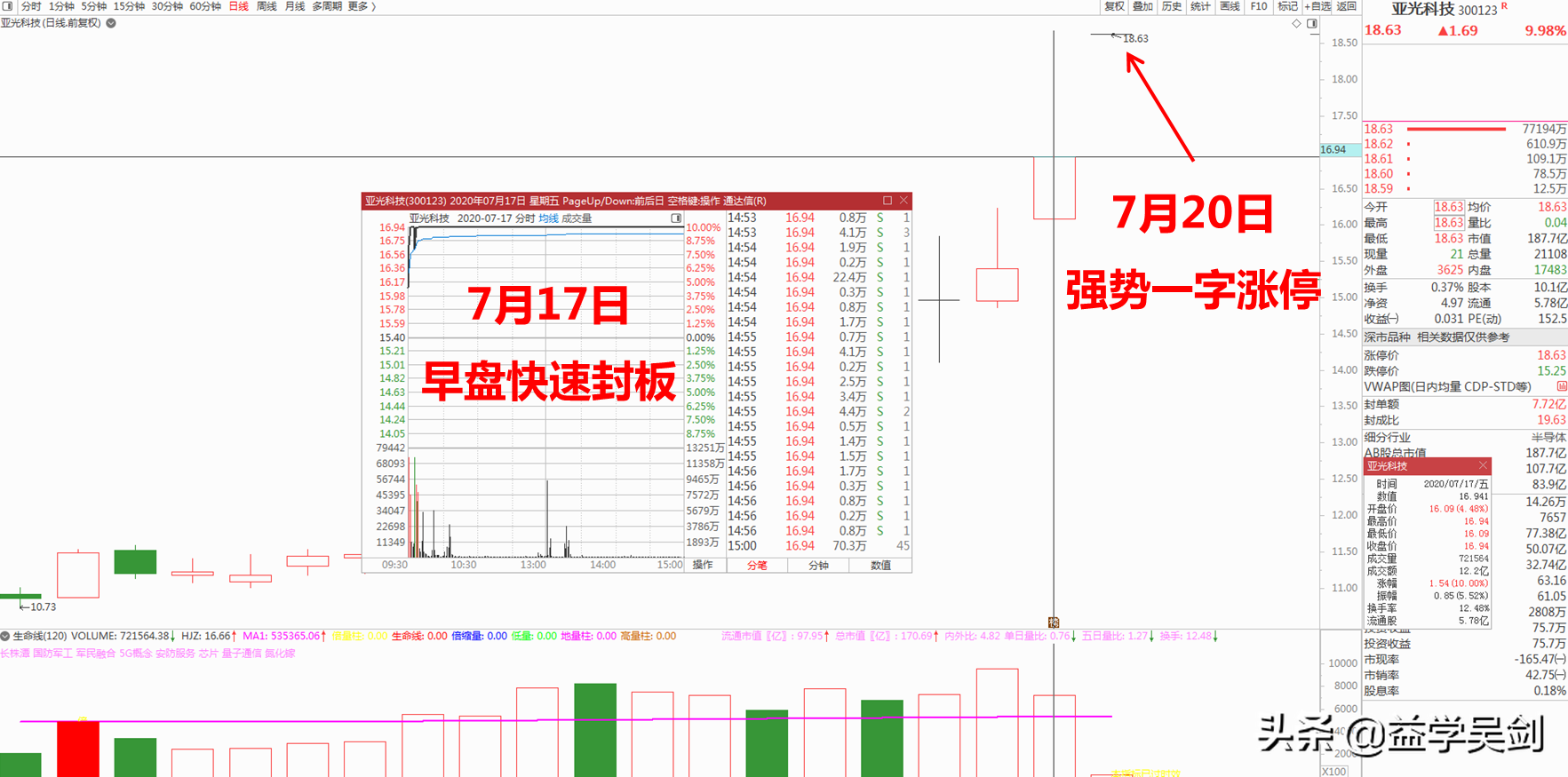Image resolution: width=1568 pixels, height=777 pixels.
Task: Click the R margin-trading marker beside 300123
Action: 1504,6
